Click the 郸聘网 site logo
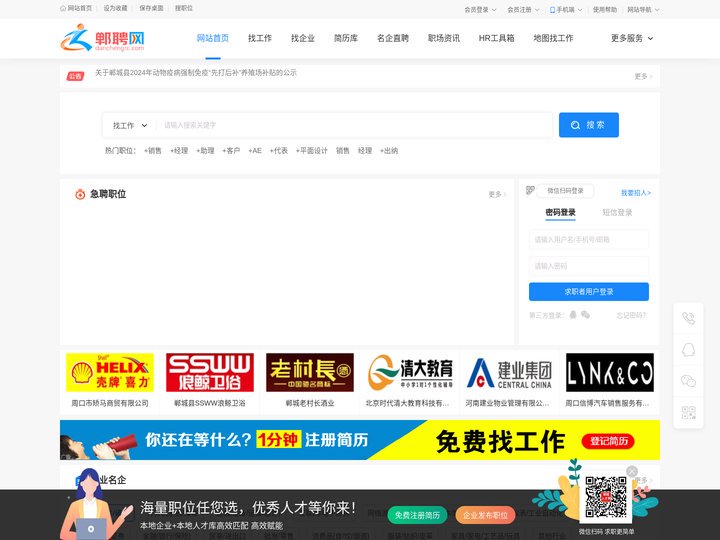720x540 pixels. click(102, 38)
